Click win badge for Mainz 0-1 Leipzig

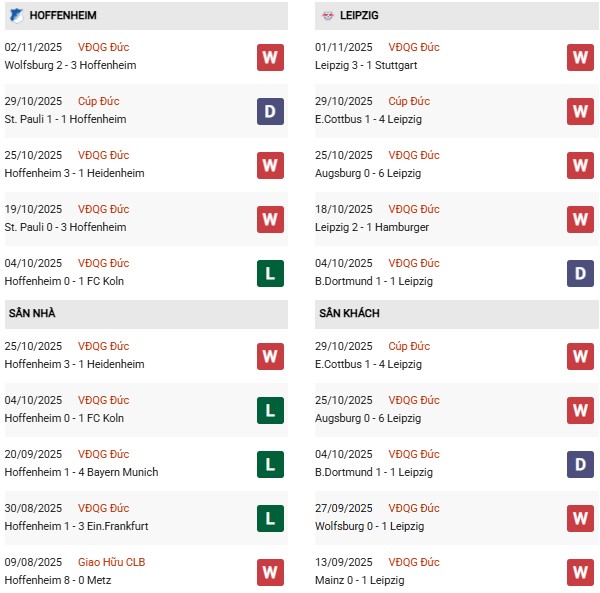580,572
